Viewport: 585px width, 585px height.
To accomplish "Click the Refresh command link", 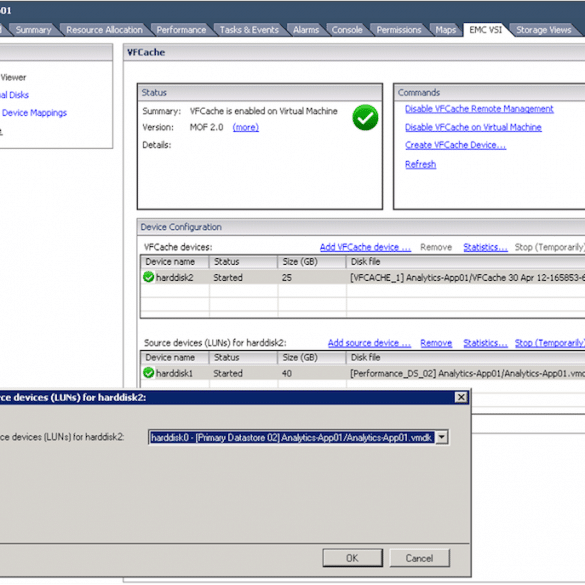I will (x=420, y=164).
